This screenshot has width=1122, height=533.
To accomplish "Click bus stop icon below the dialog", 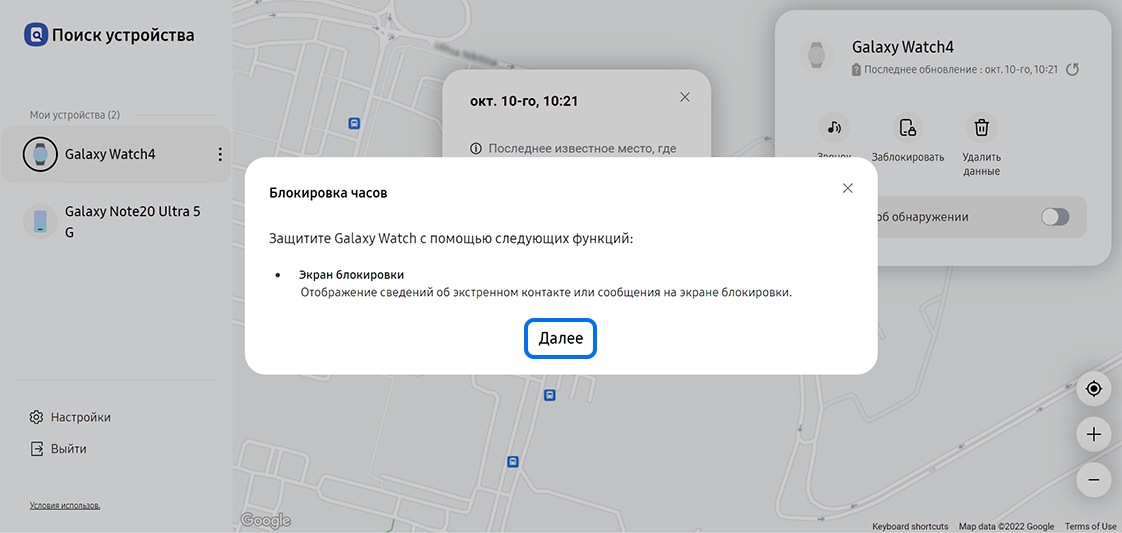I will coord(549,395).
